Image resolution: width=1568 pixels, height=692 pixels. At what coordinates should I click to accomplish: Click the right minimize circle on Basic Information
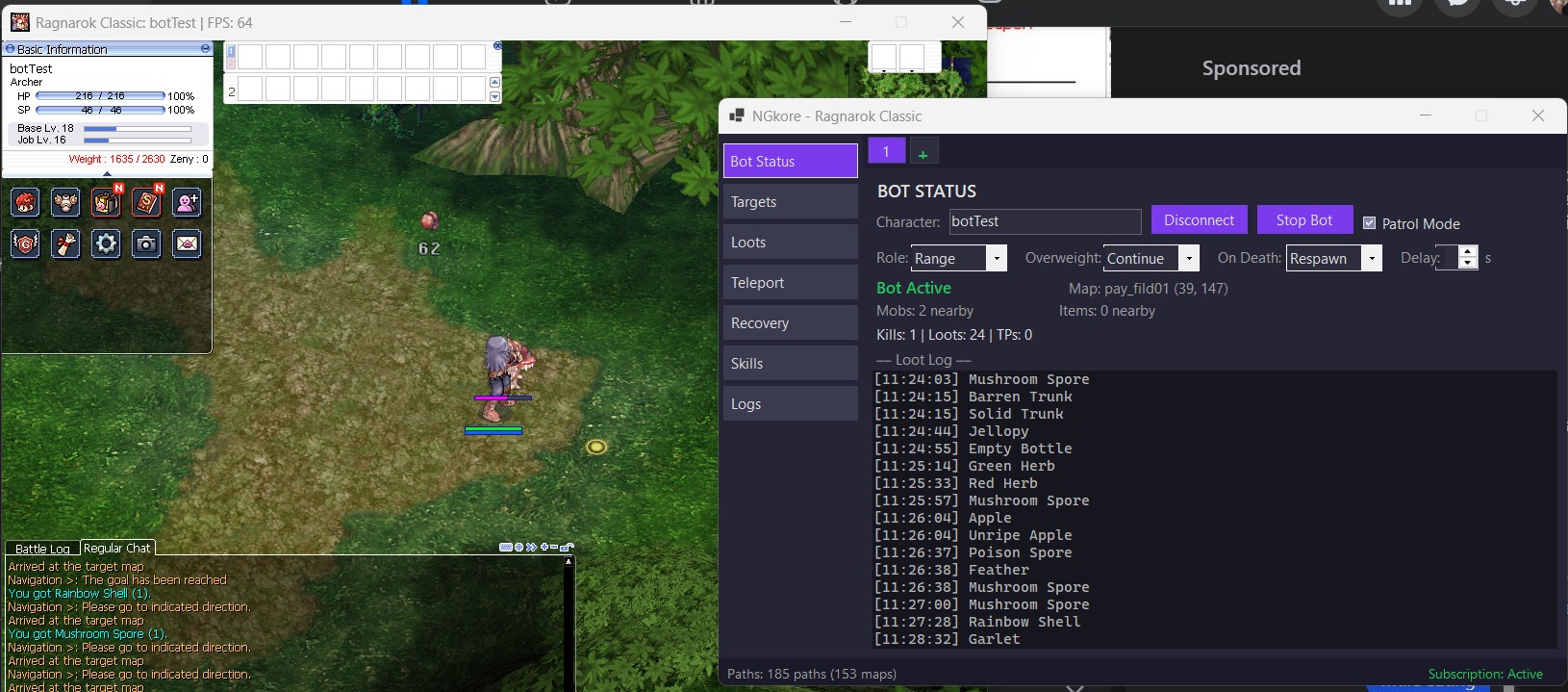(x=205, y=48)
